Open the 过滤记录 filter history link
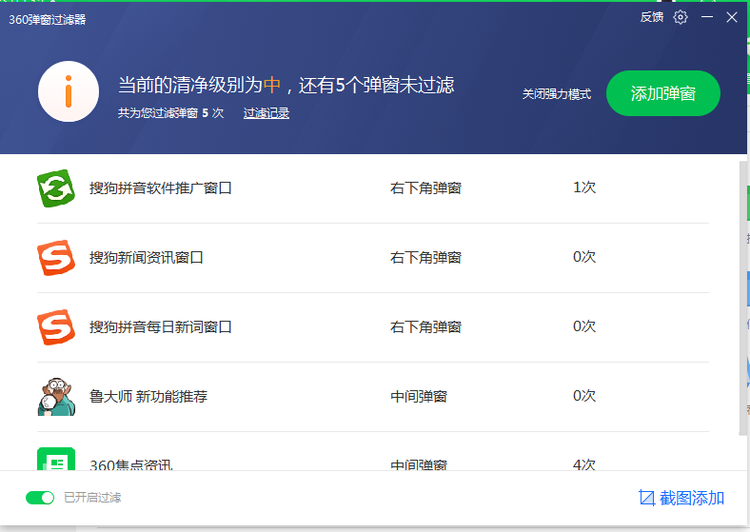The image size is (750, 532). point(266,113)
